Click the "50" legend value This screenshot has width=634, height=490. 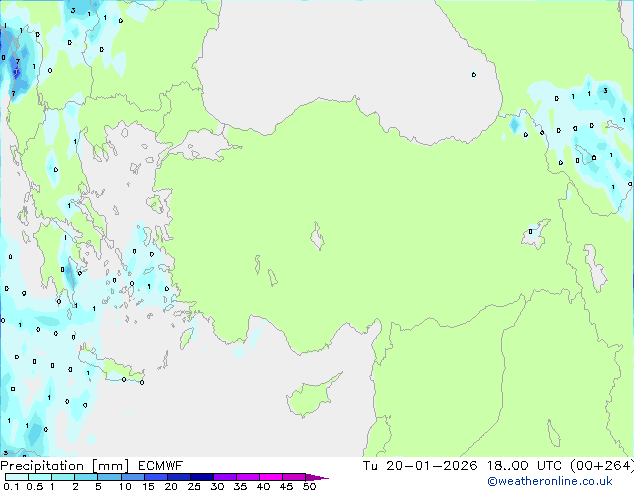click(x=309, y=486)
